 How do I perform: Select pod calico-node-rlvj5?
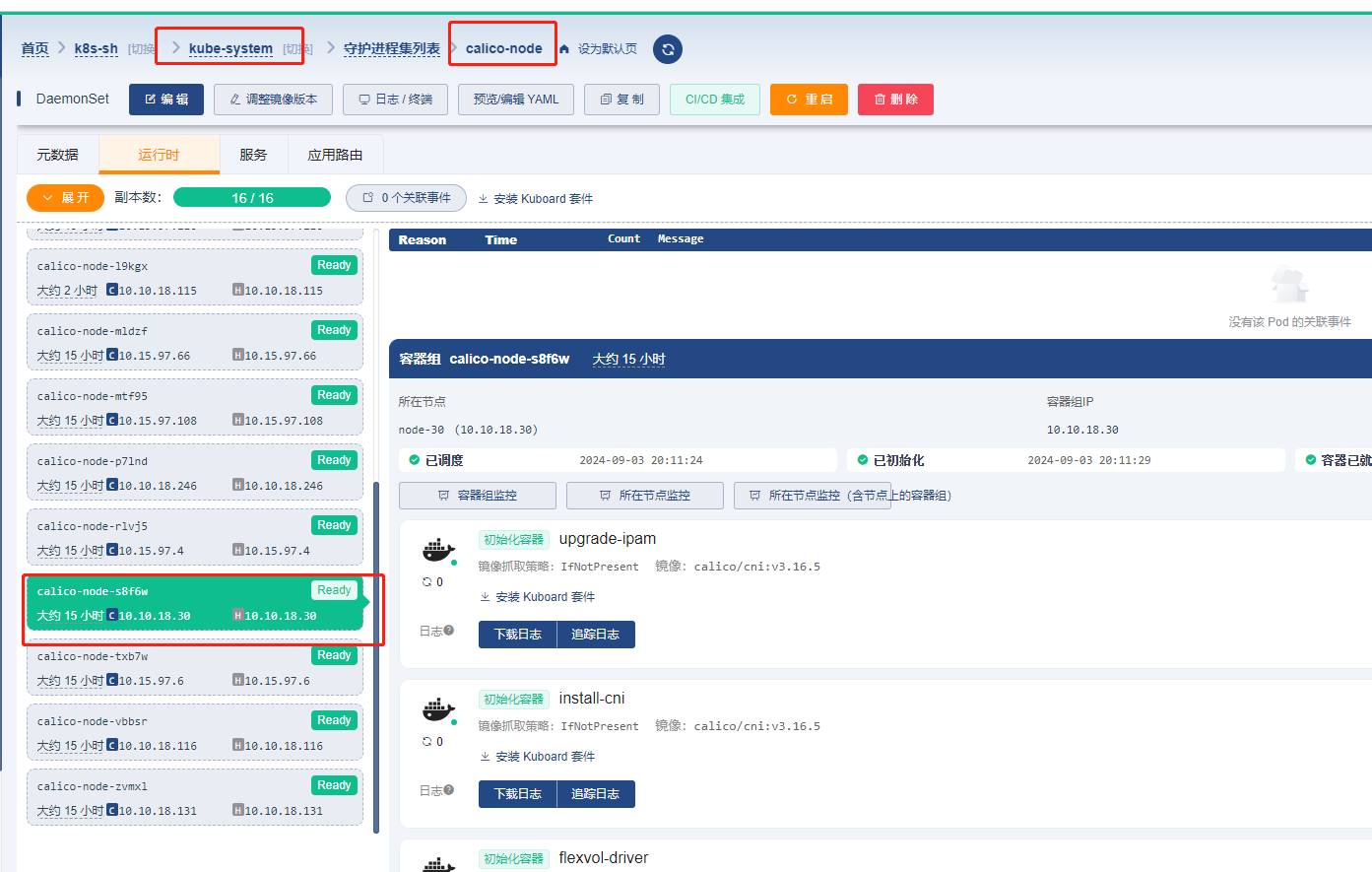pyautogui.click(x=195, y=538)
